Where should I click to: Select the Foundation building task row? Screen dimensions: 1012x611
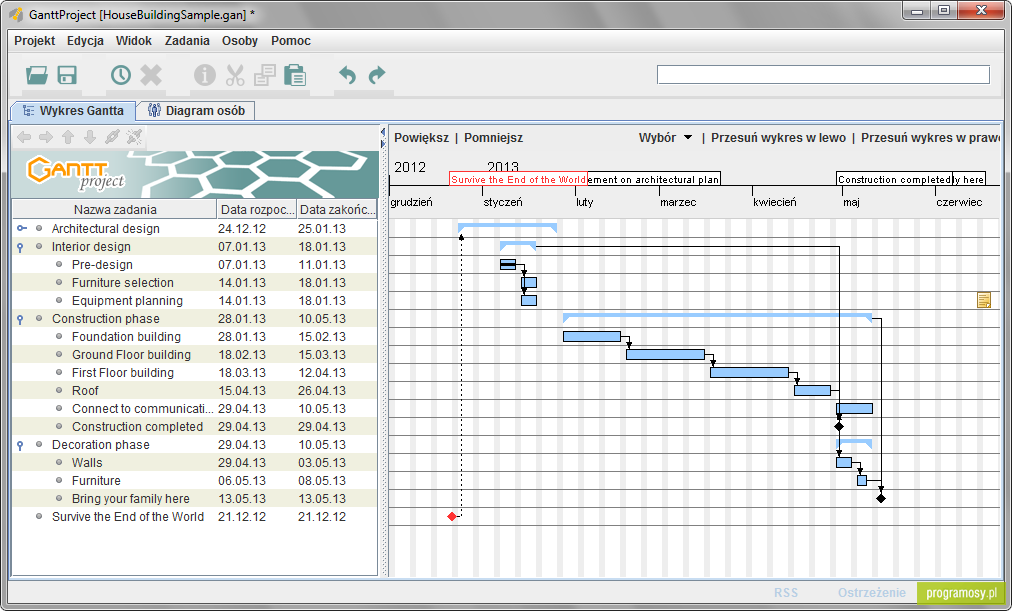point(194,337)
